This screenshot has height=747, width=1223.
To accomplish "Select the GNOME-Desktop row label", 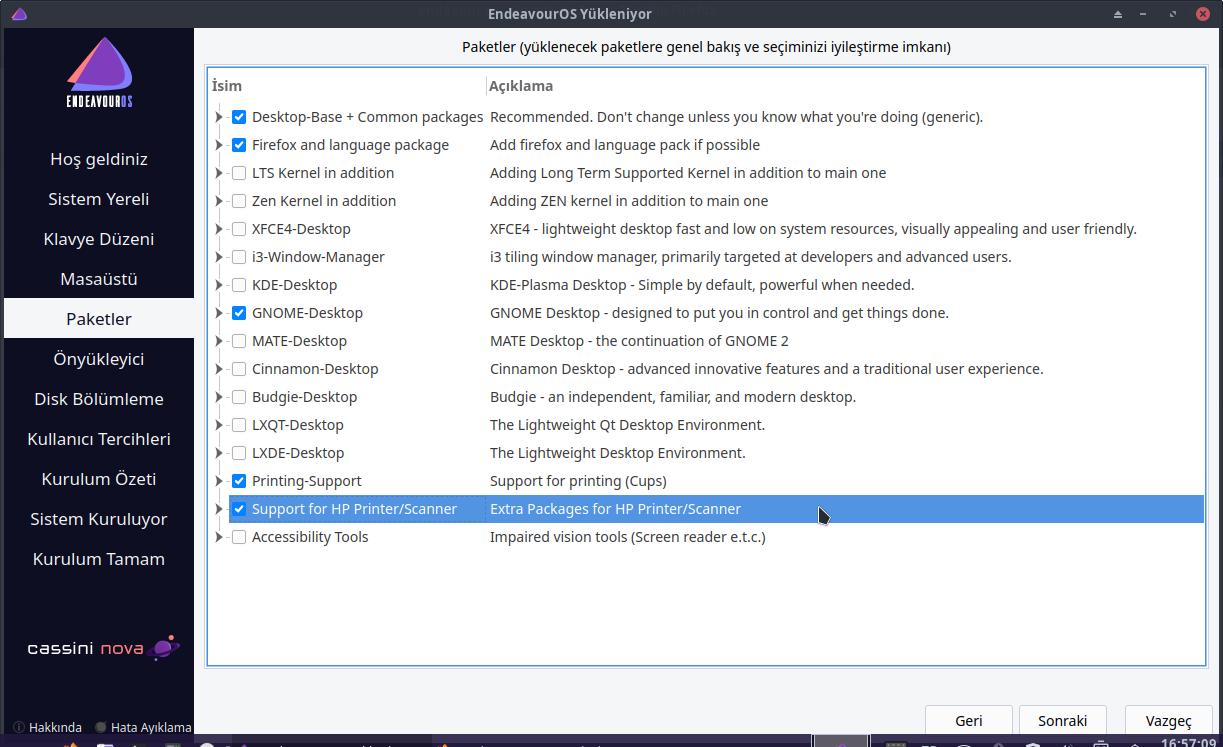I will tap(307, 313).
